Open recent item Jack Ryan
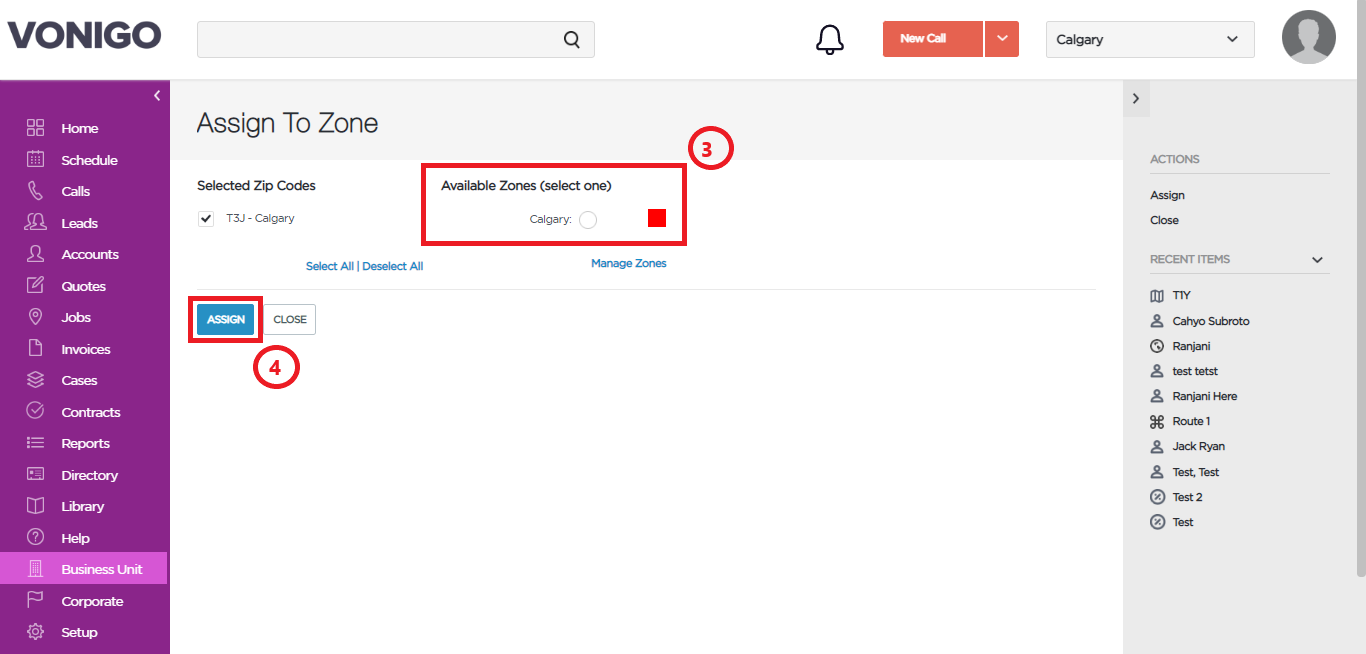Viewport: 1366px width, 654px height. (1199, 446)
